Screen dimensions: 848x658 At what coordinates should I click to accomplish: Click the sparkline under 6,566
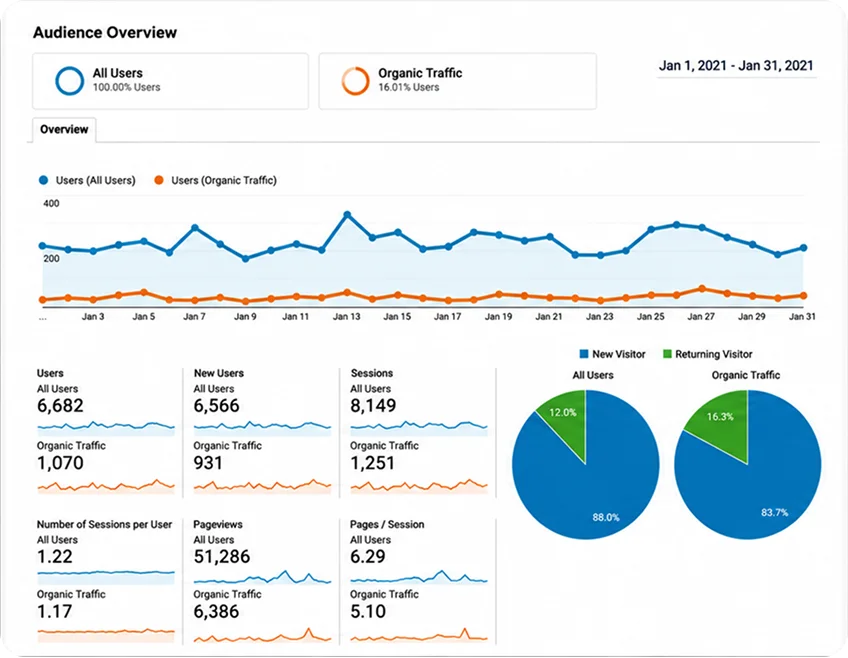coord(262,428)
